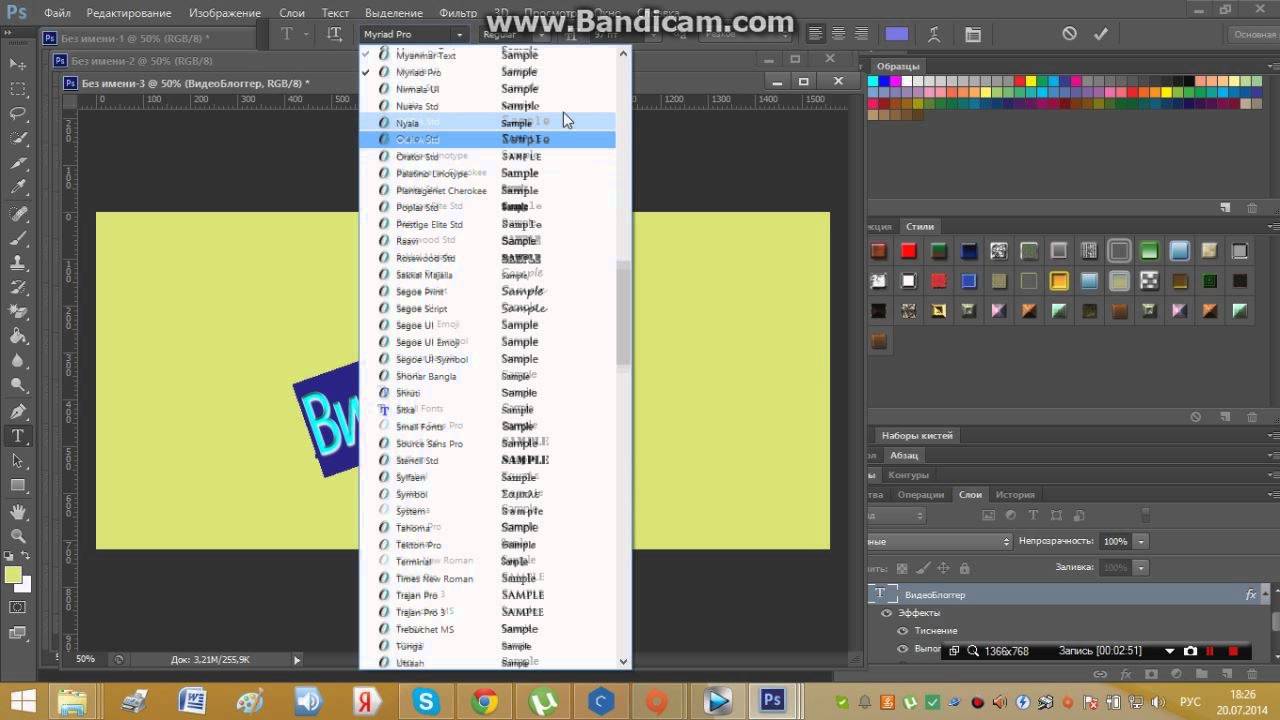
Task: Center align text
Action: pyautogui.click(x=838, y=34)
